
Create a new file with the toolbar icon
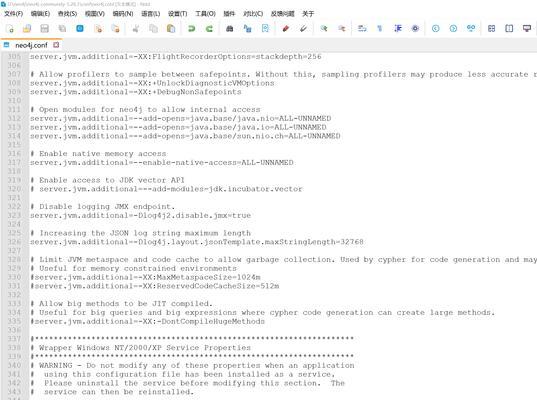pos(10,29)
